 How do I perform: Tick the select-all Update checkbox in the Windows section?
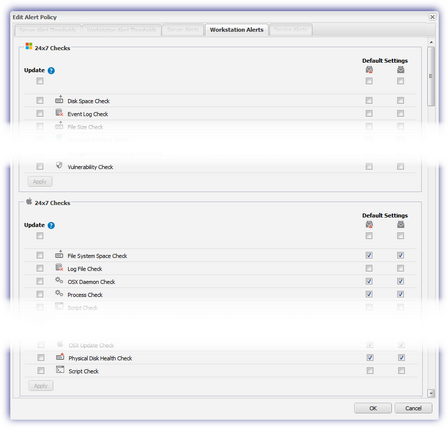(x=40, y=81)
